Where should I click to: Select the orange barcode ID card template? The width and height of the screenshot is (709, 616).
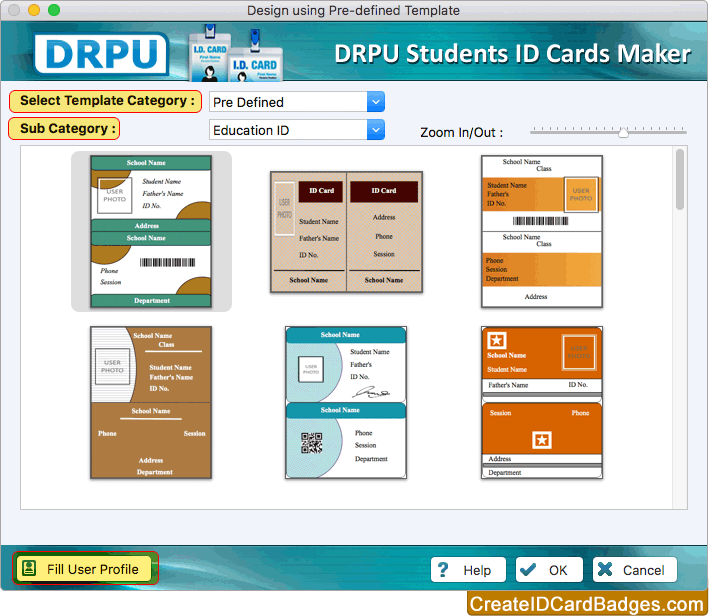(x=542, y=232)
